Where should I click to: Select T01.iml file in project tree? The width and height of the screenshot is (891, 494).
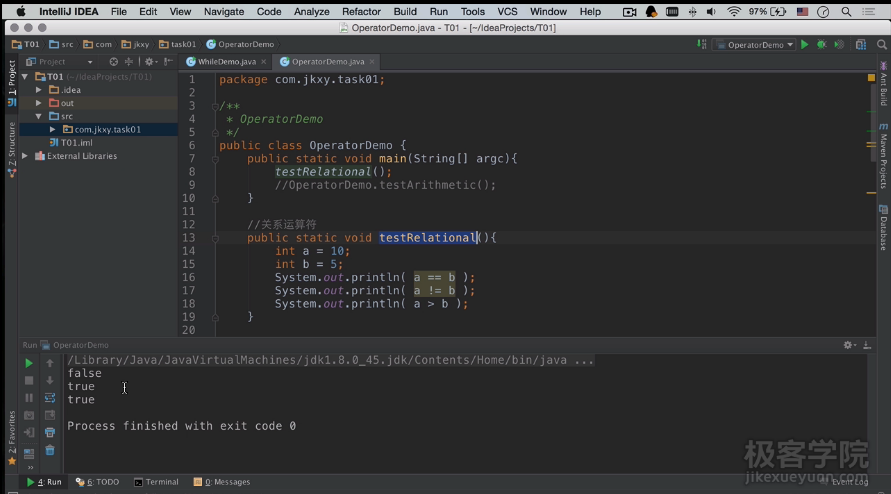click(x=76, y=143)
